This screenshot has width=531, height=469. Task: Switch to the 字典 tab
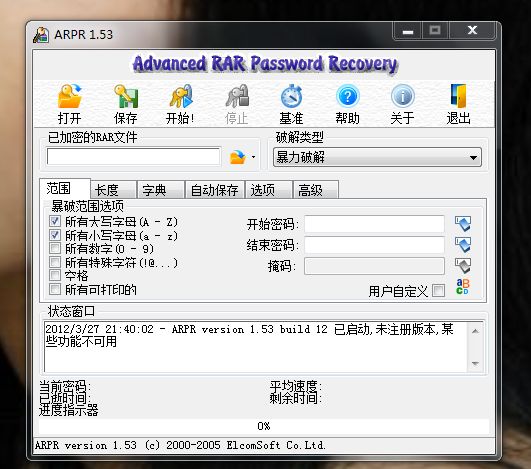click(161, 190)
